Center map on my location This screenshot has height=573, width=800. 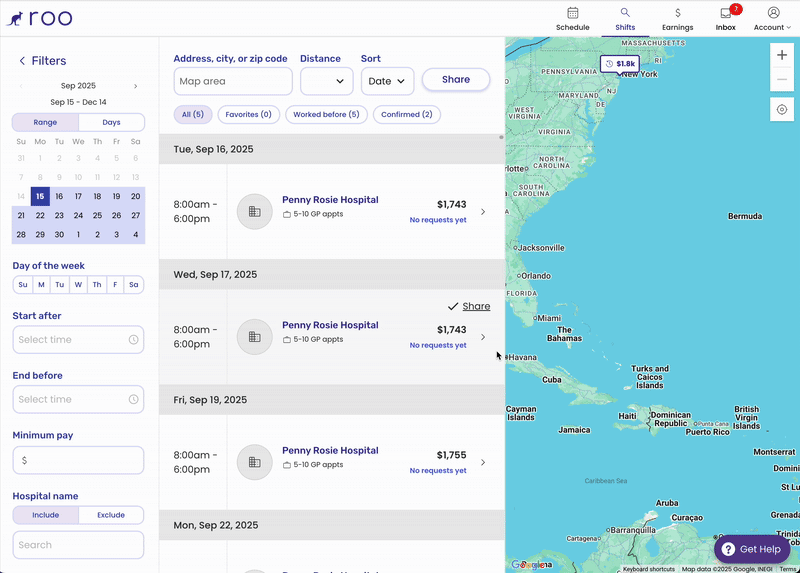(782, 110)
